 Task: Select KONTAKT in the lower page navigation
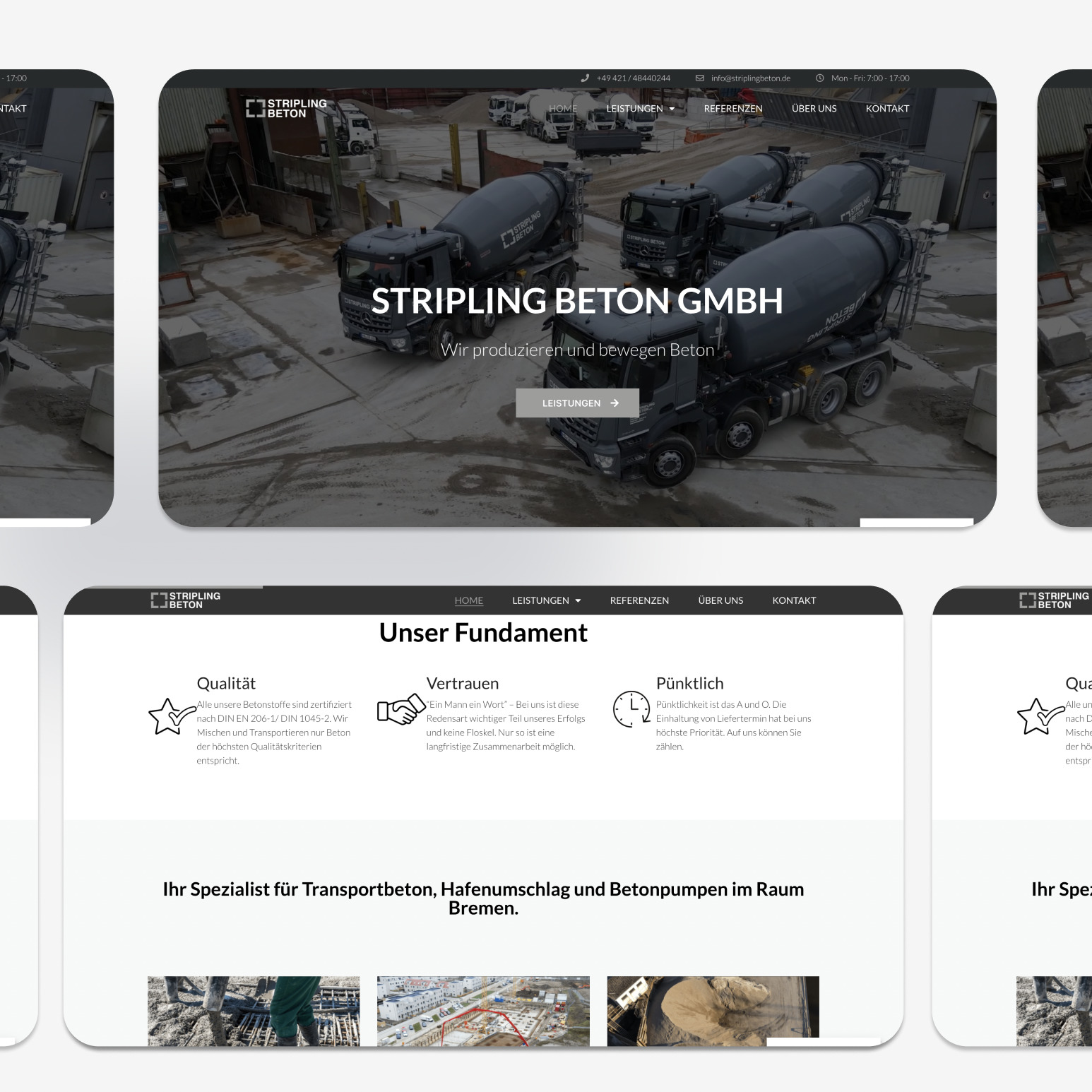click(794, 600)
